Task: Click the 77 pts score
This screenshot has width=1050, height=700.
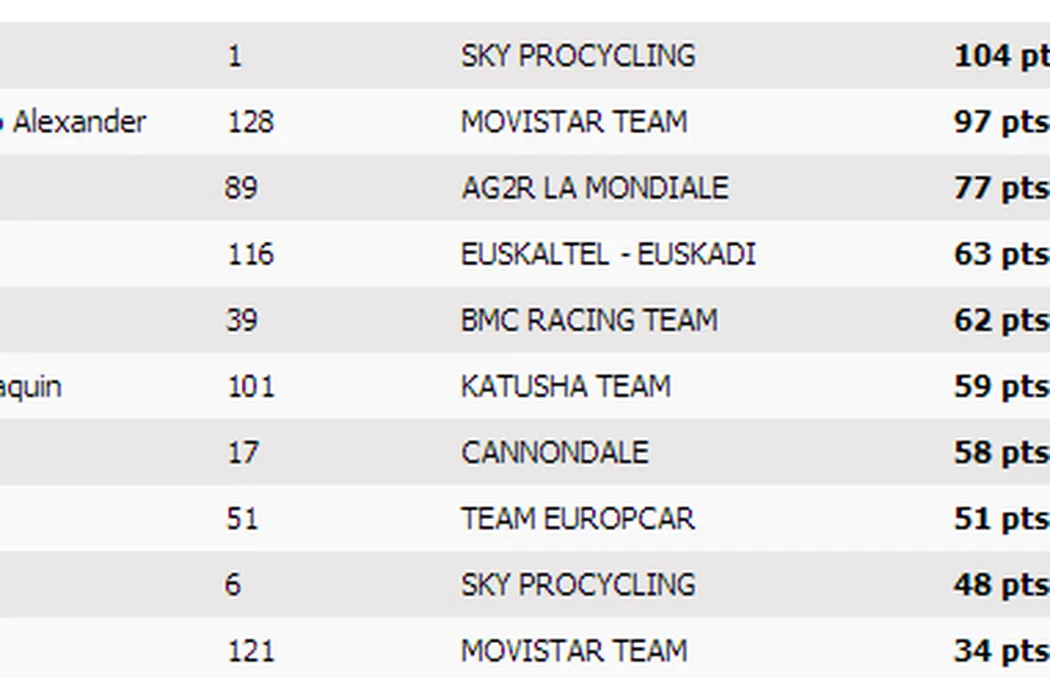Action: (1000, 188)
